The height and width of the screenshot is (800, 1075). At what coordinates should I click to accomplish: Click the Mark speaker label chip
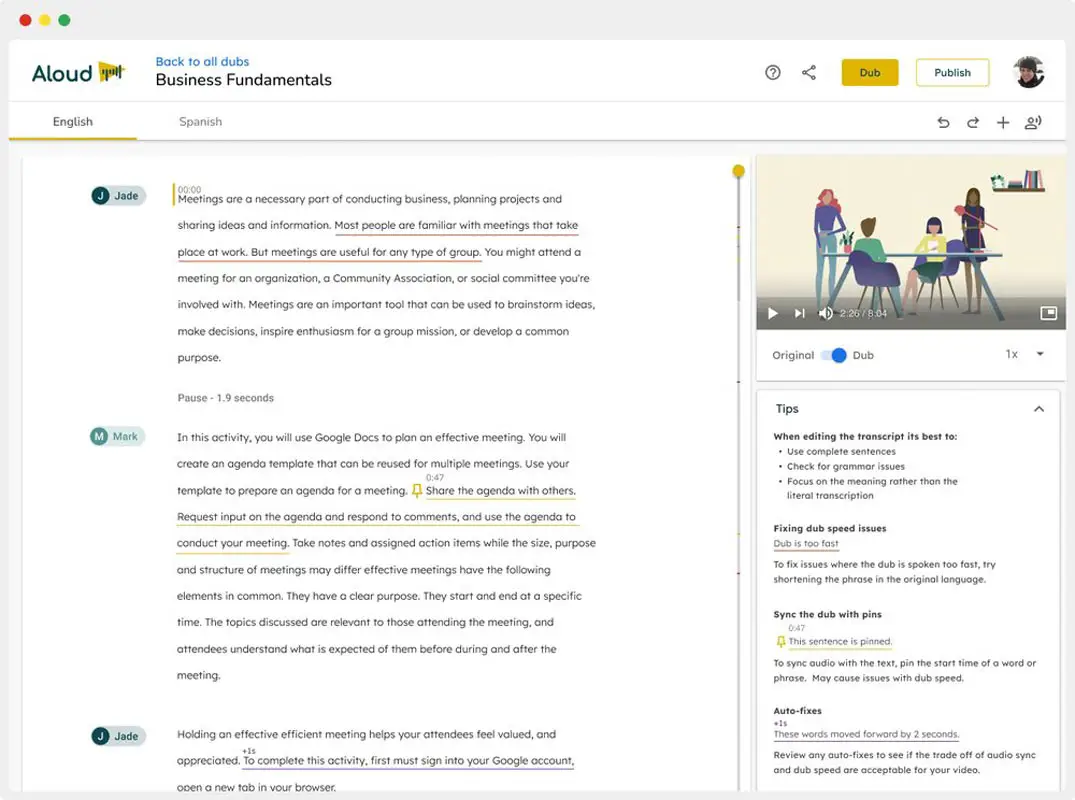pyautogui.click(x=117, y=436)
